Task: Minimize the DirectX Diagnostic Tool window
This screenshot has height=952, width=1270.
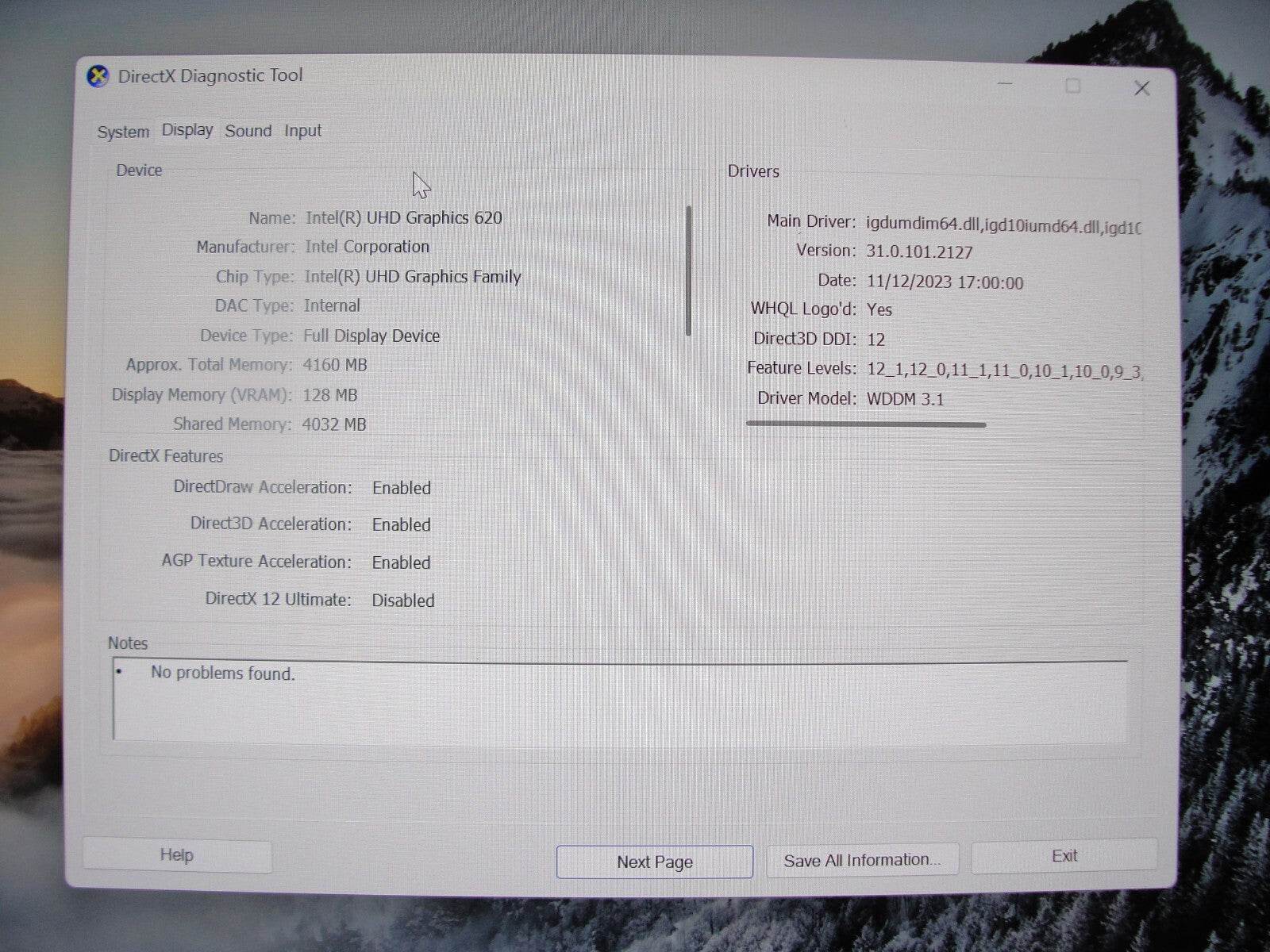Action: pos(1005,85)
